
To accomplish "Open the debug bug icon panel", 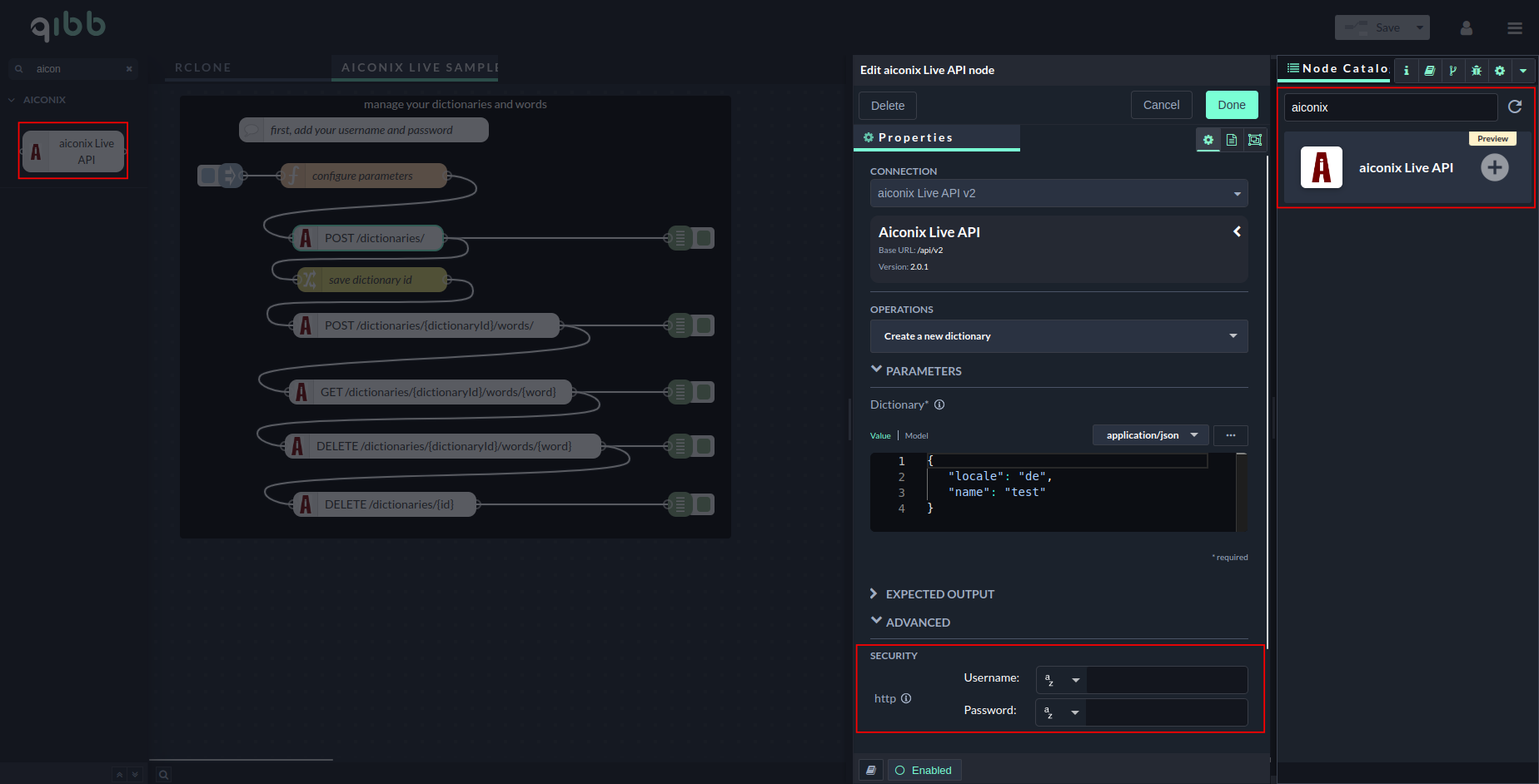I will pos(1477,71).
